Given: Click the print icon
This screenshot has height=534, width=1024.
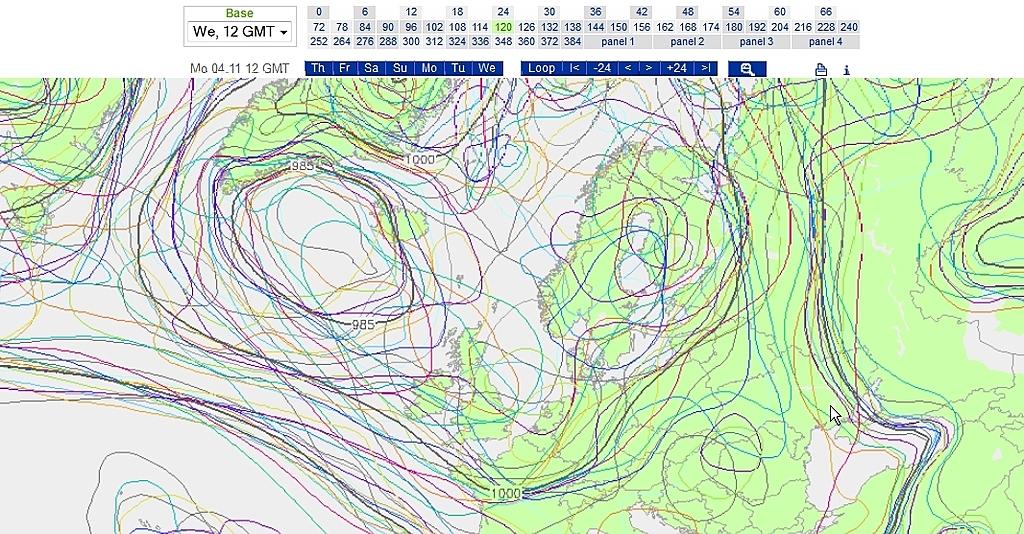Looking at the screenshot, I should coord(821,69).
